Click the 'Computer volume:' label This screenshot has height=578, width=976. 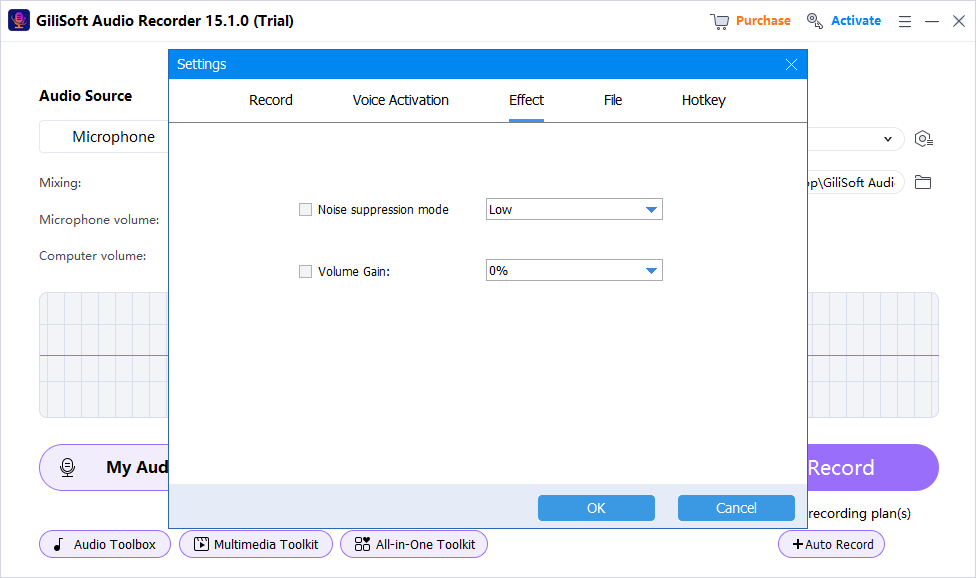click(x=93, y=256)
